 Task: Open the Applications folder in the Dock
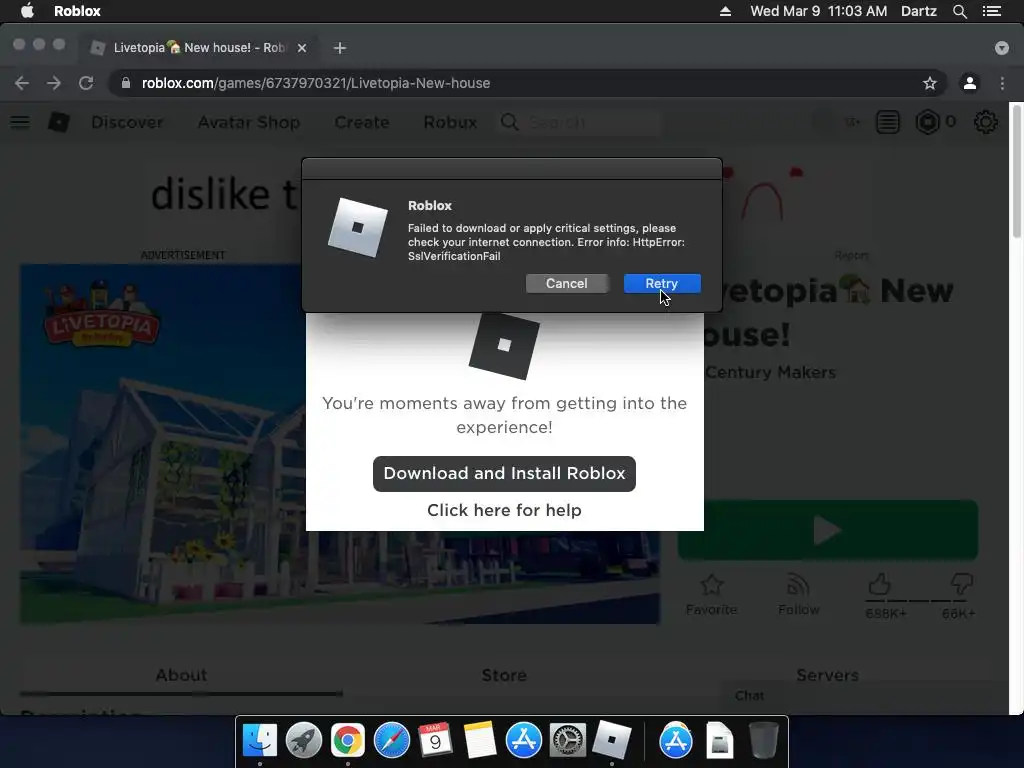tap(676, 741)
